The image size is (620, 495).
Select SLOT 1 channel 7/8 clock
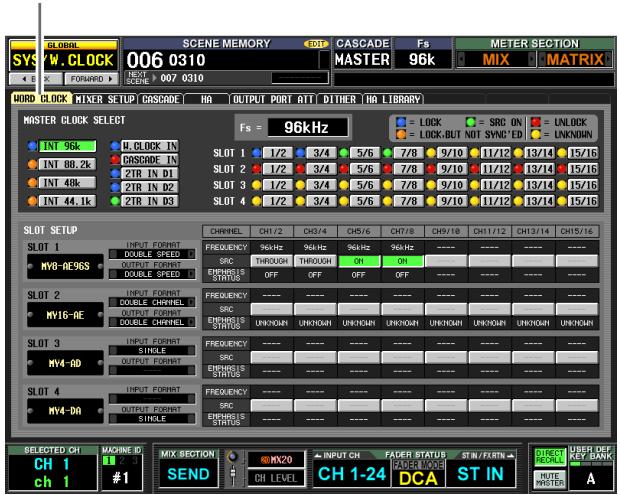pos(408,153)
